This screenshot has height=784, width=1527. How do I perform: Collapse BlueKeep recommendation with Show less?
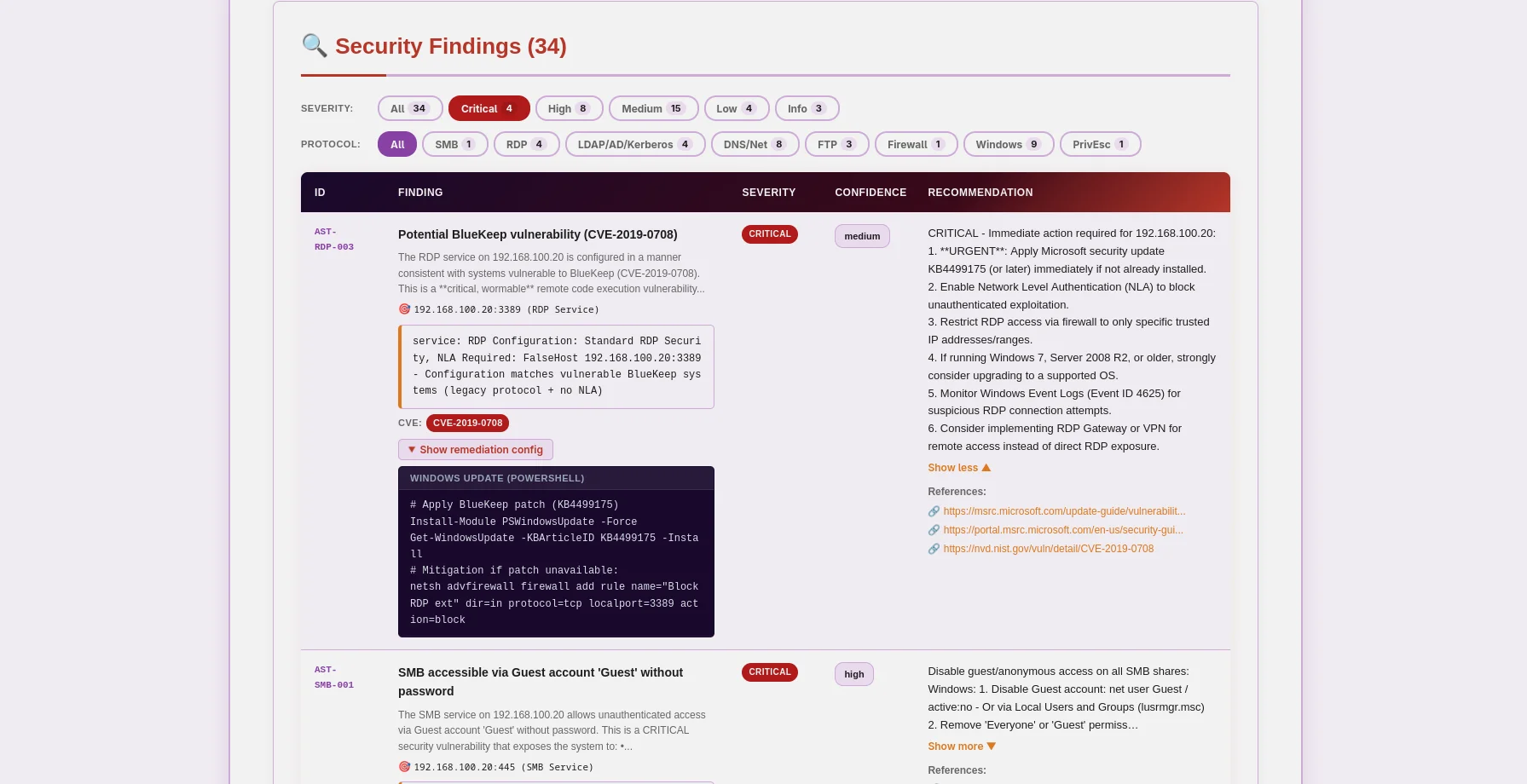click(x=959, y=468)
